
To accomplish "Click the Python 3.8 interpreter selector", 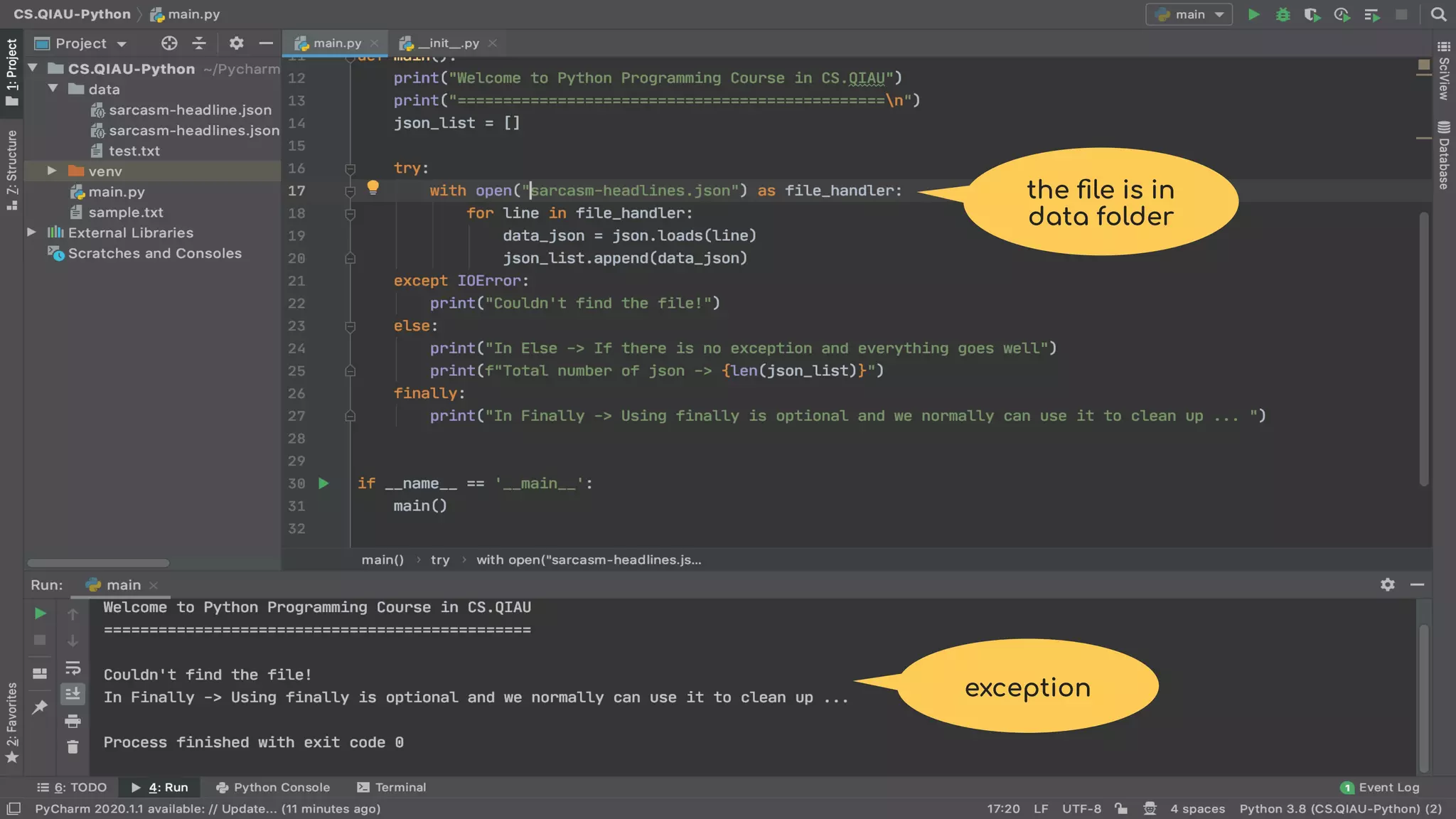I will (1340, 808).
